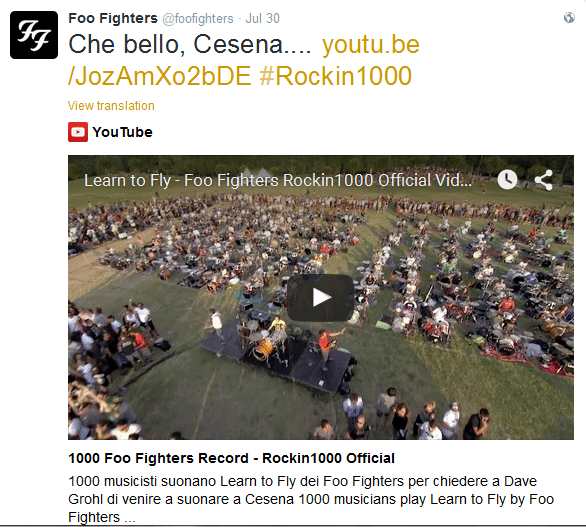Select the Che bello, Cesena tweet text
This screenshot has width=586, height=527.
tap(189, 44)
